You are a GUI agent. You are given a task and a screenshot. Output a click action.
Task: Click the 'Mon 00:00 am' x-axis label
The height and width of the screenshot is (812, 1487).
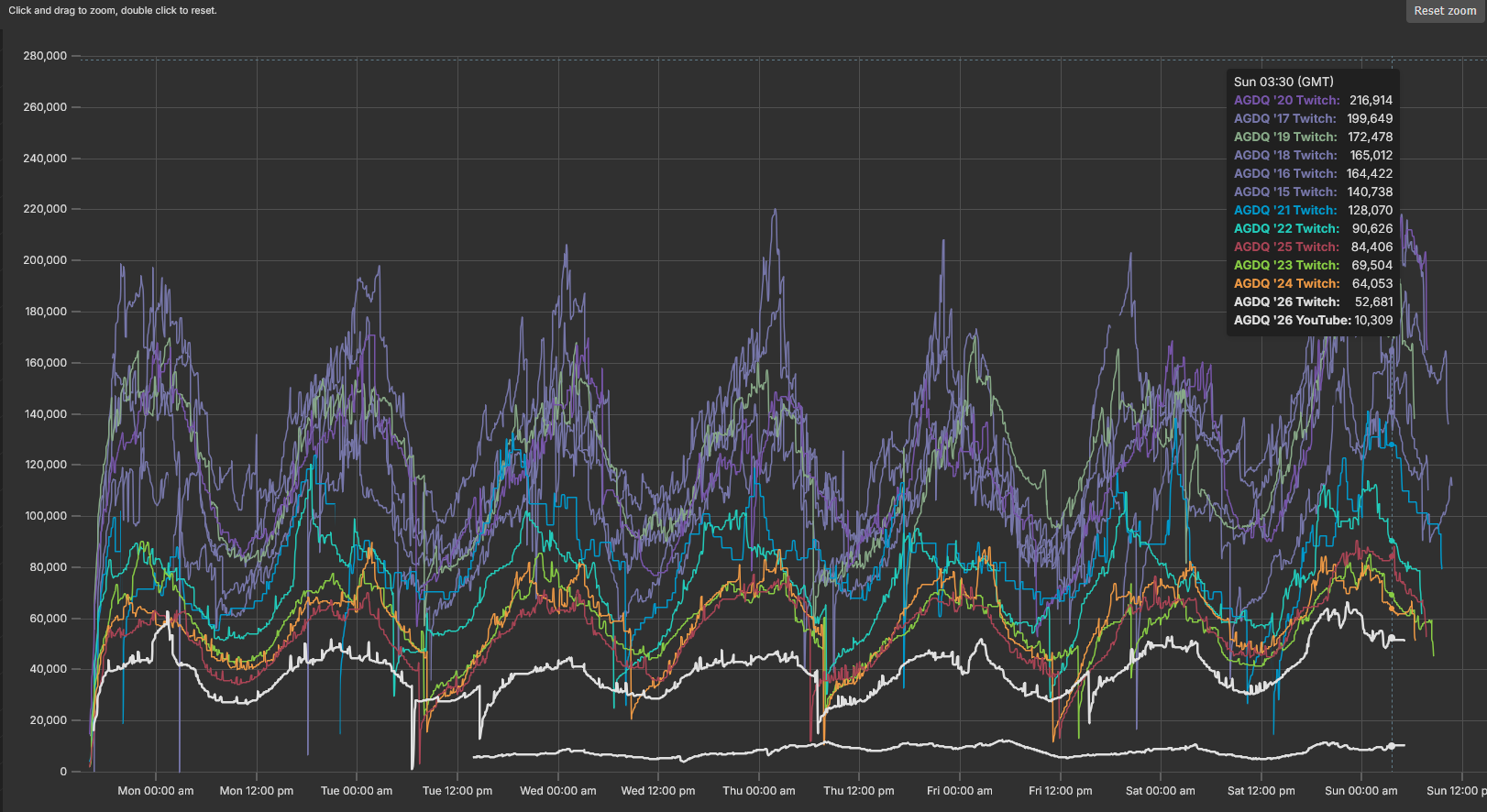[x=156, y=791]
